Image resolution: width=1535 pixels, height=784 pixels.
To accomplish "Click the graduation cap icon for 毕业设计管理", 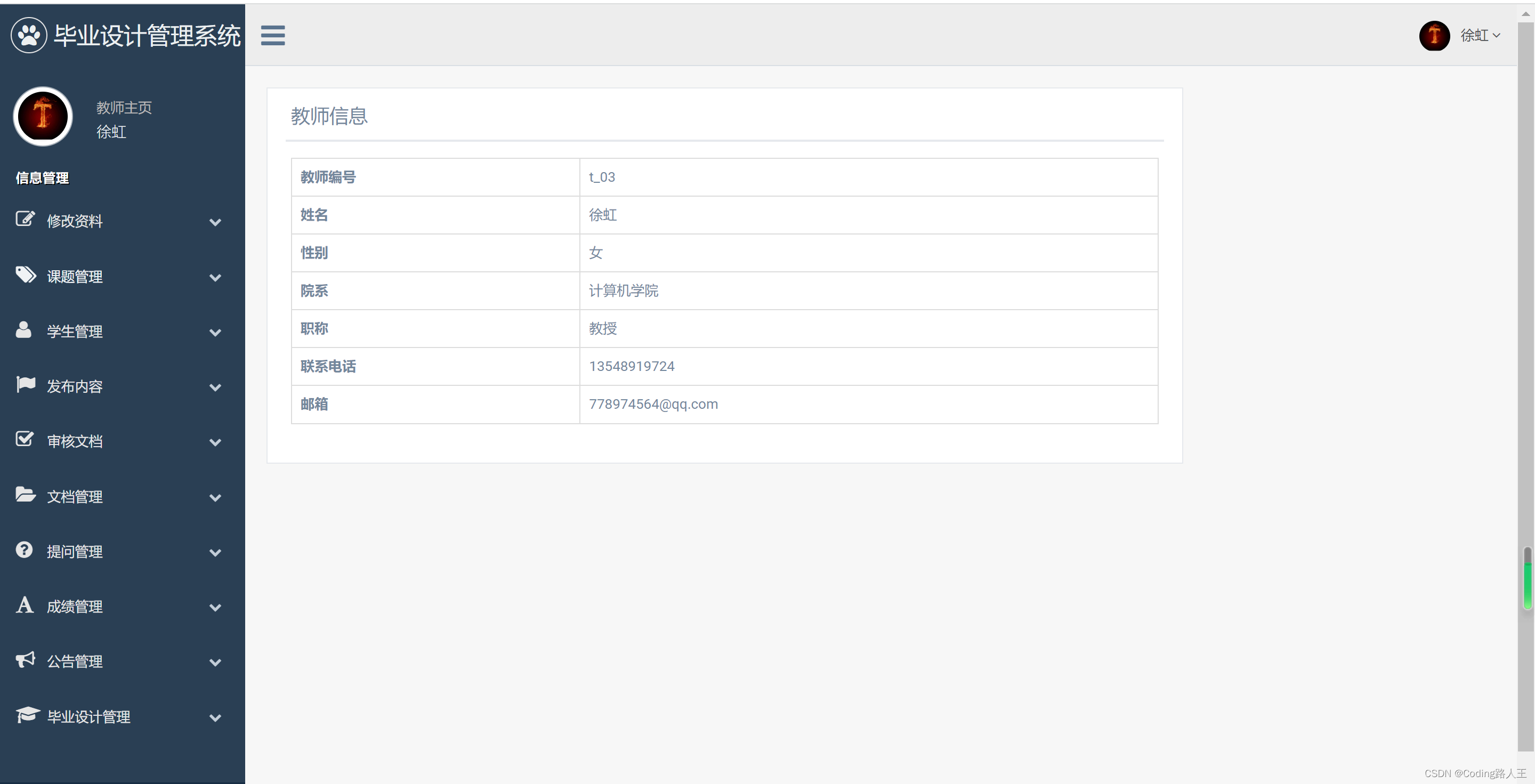I will [27, 714].
